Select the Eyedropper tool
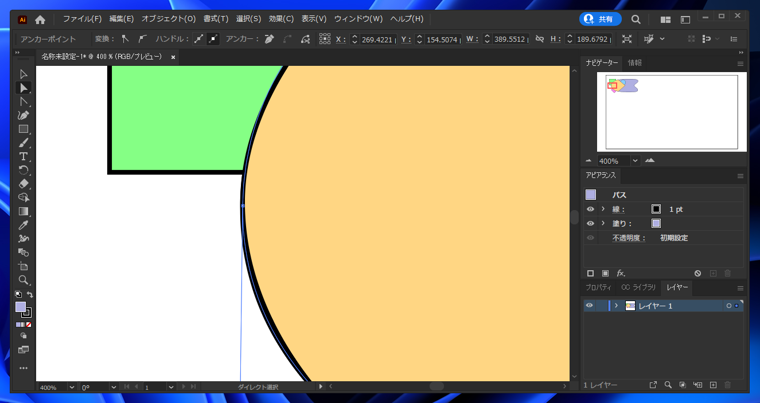Viewport: 760px width, 403px height. tap(23, 226)
